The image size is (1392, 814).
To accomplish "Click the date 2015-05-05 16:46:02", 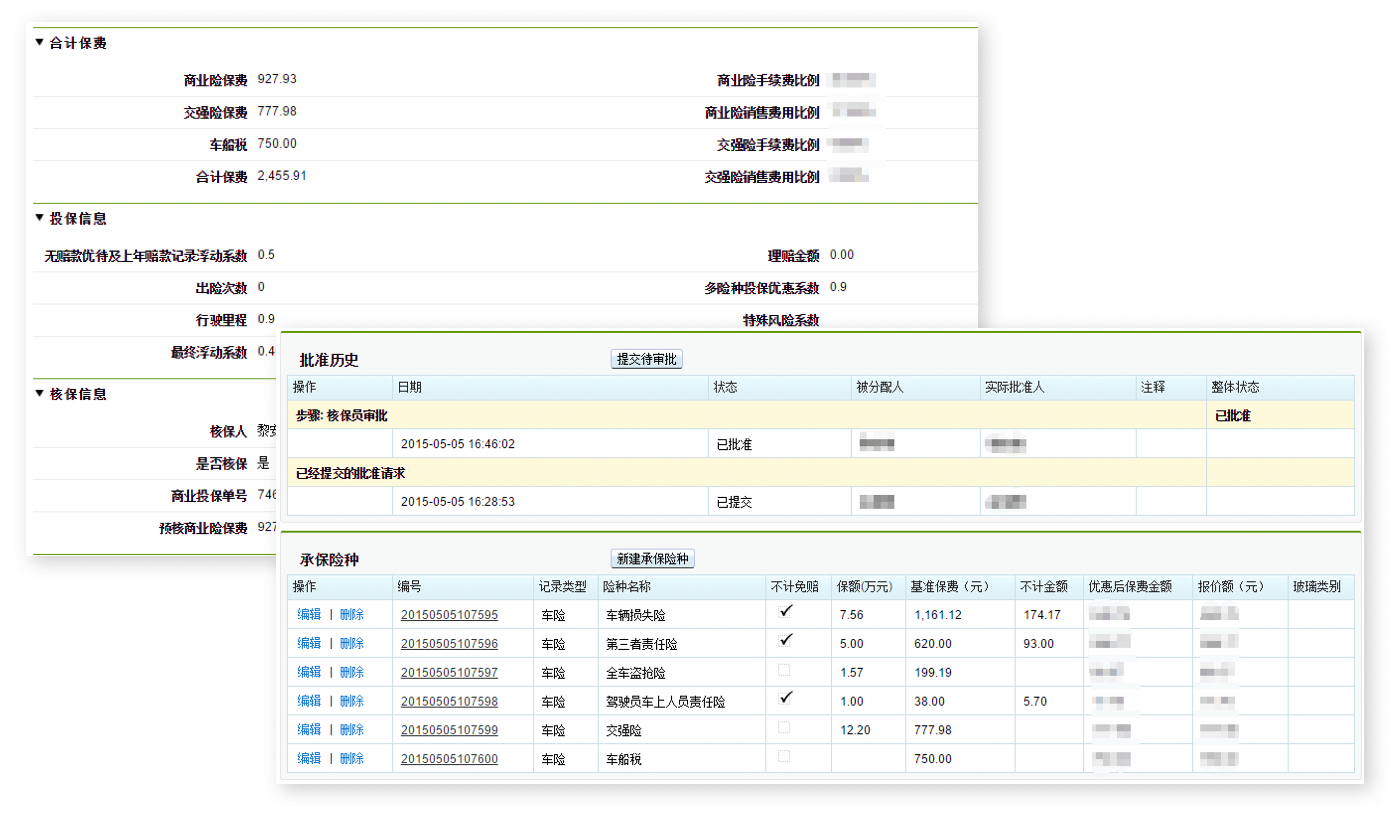I will pyautogui.click(x=458, y=444).
